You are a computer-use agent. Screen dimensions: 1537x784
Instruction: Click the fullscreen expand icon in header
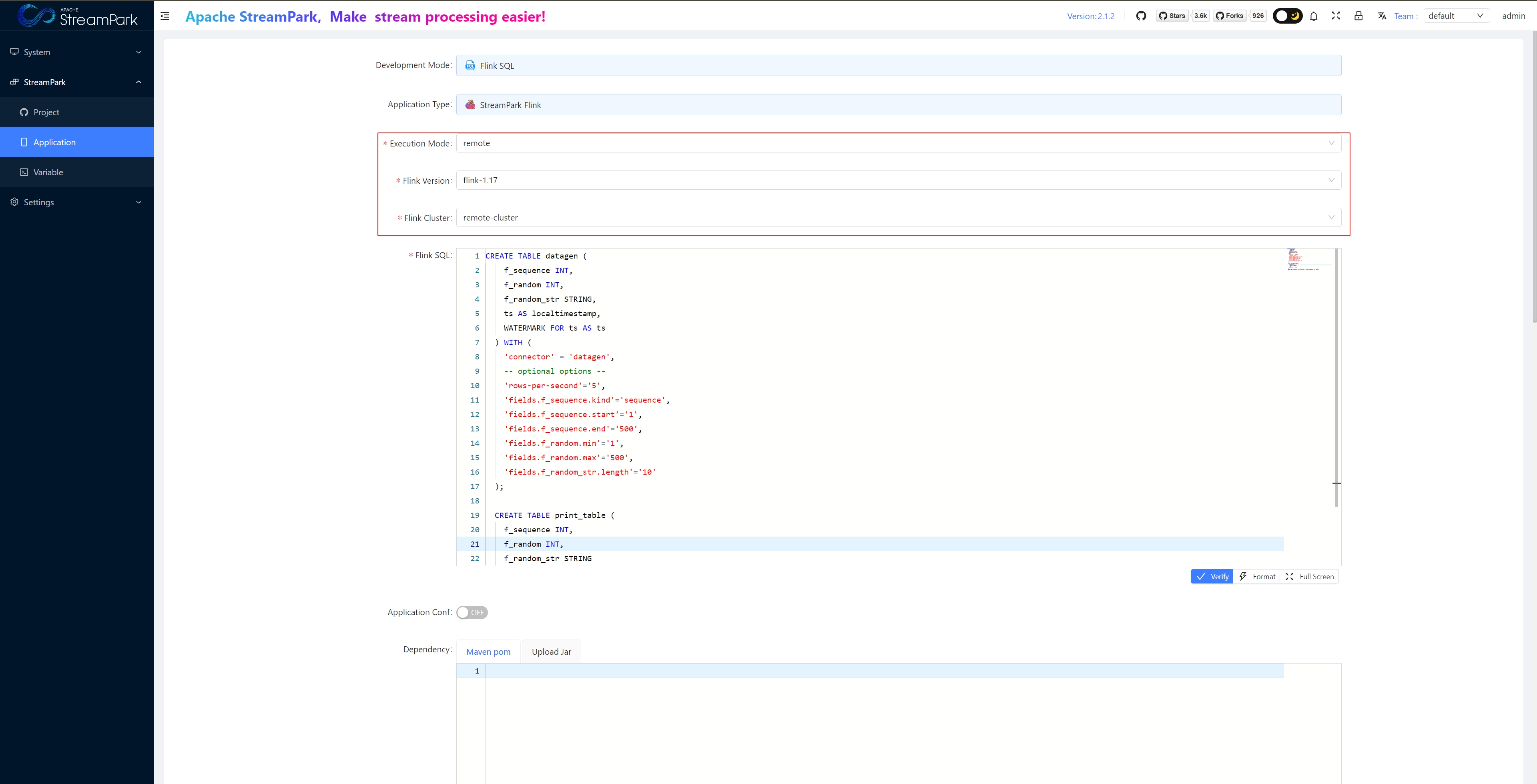[1336, 16]
